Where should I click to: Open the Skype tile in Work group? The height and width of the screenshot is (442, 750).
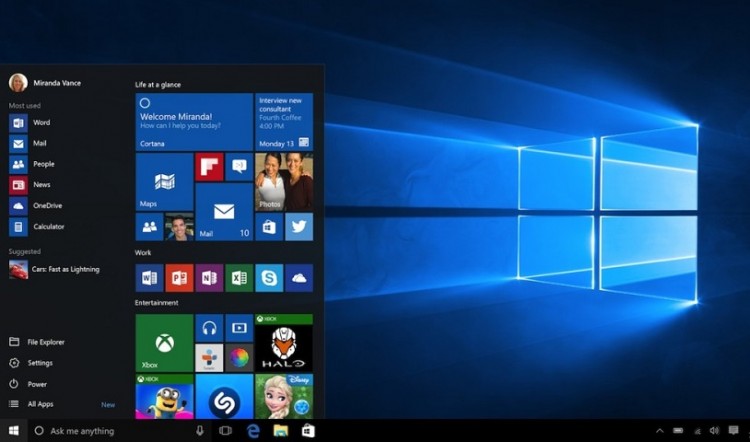pyautogui.click(x=269, y=278)
